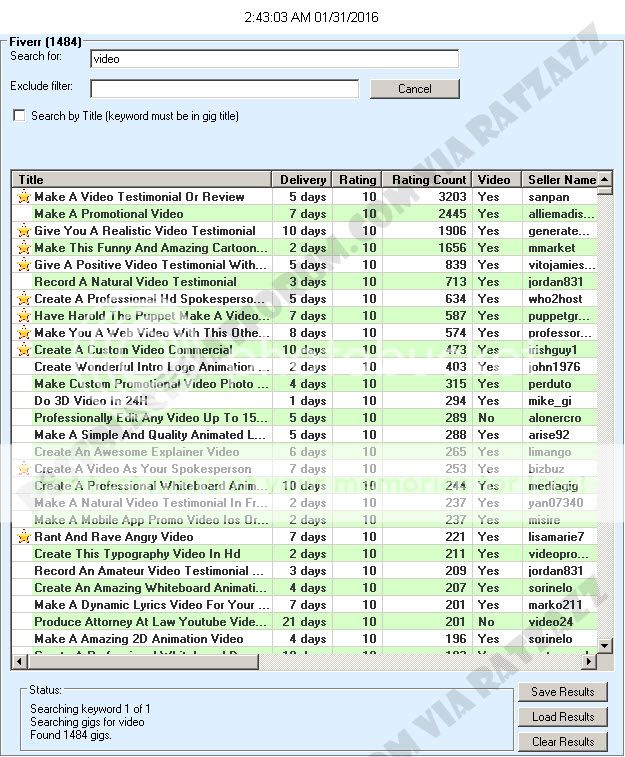The height and width of the screenshot is (757, 625).
Task: Select the Record A Natural Video Testimonial row
Action: pyautogui.click(x=305, y=282)
